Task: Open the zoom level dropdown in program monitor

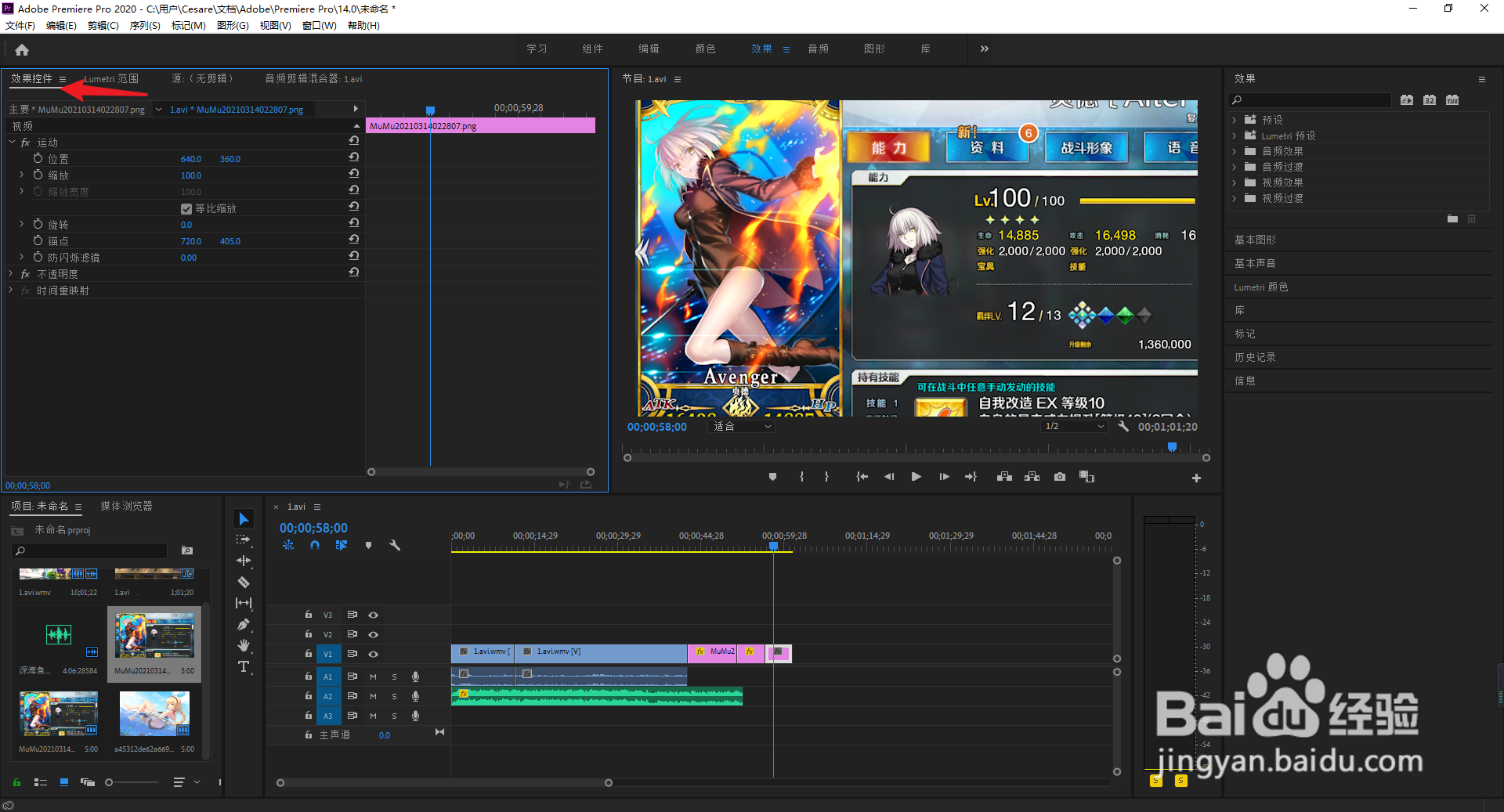Action: (742, 427)
